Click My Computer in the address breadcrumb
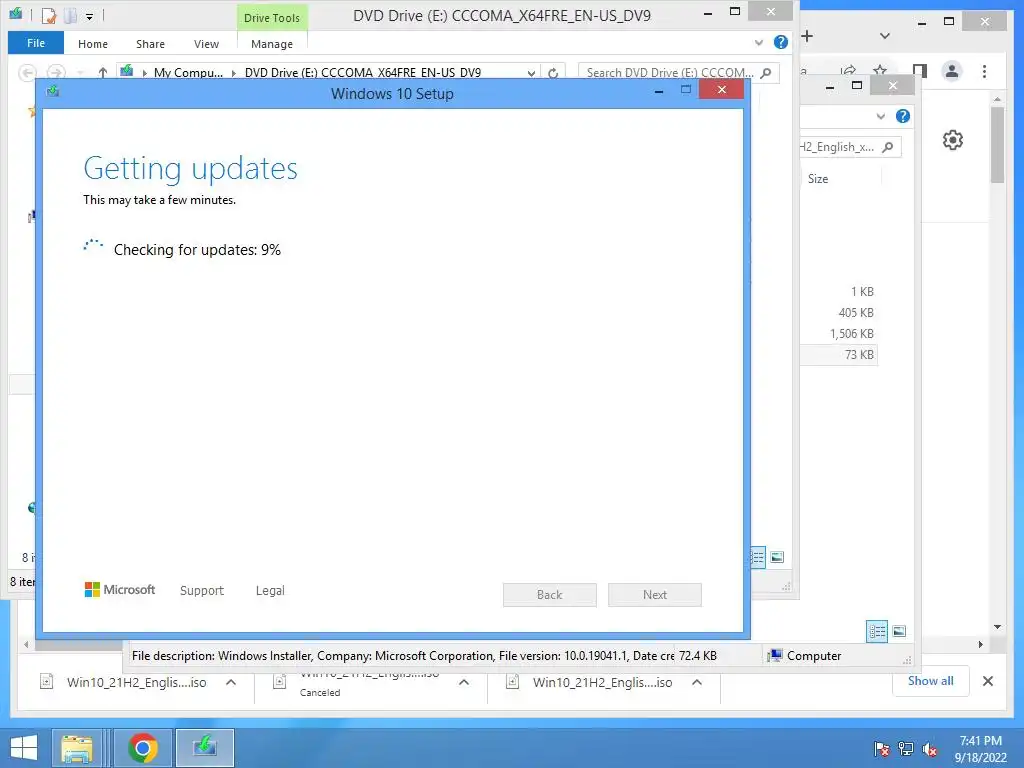Screen dimensions: 1024x768 188,72
